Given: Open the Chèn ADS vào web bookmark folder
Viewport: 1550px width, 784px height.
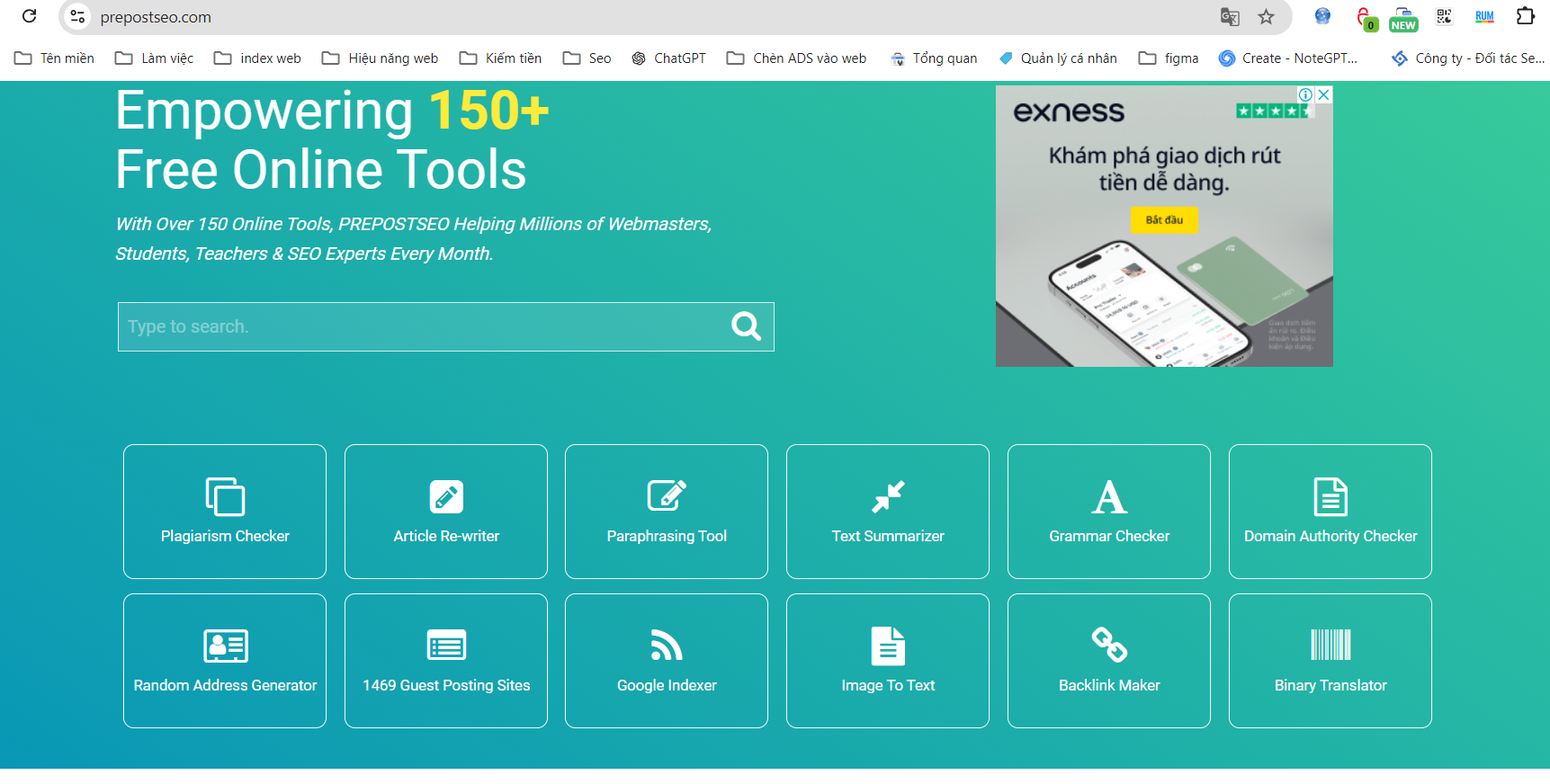Looking at the screenshot, I should (x=796, y=58).
